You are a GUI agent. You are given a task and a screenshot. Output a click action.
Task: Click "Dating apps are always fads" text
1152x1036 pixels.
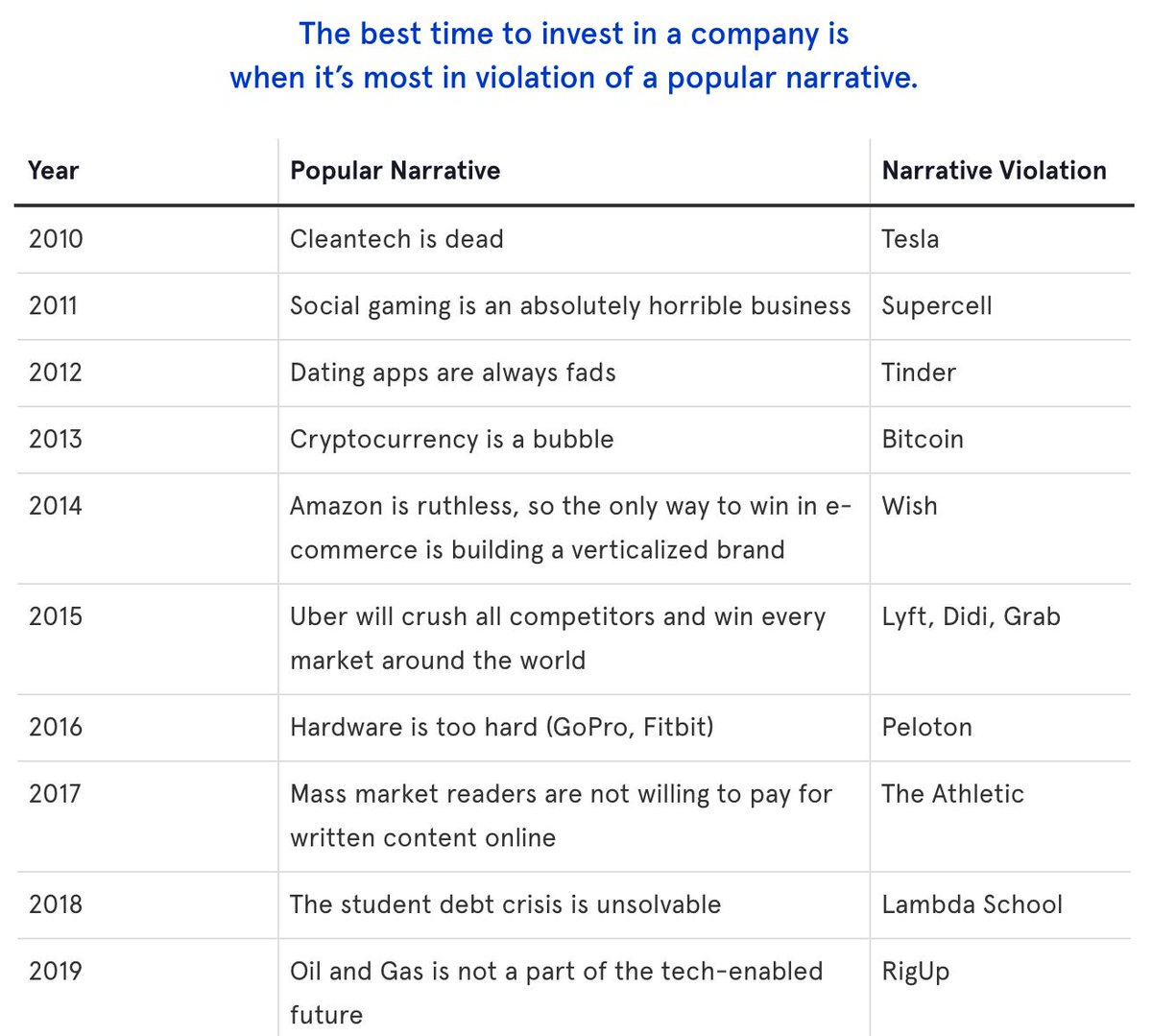[x=453, y=373]
